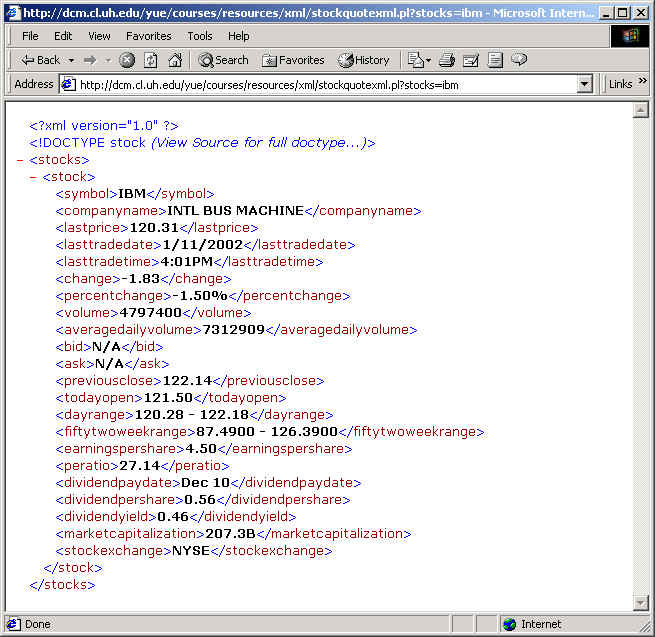Image resolution: width=655 pixels, height=637 pixels.
Task: Open the Help menu
Action: click(239, 36)
